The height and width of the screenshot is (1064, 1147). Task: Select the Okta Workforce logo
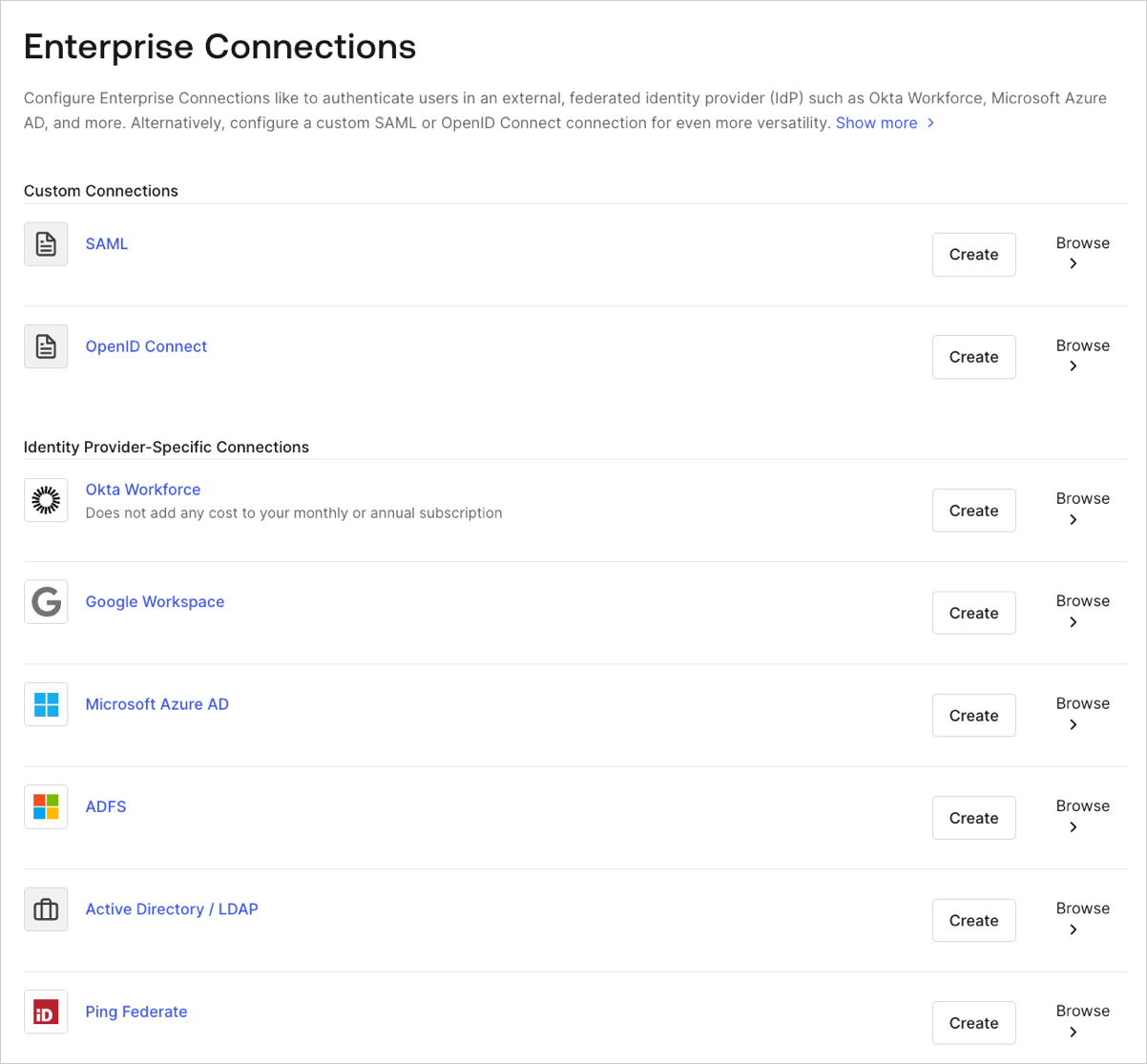(46, 499)
